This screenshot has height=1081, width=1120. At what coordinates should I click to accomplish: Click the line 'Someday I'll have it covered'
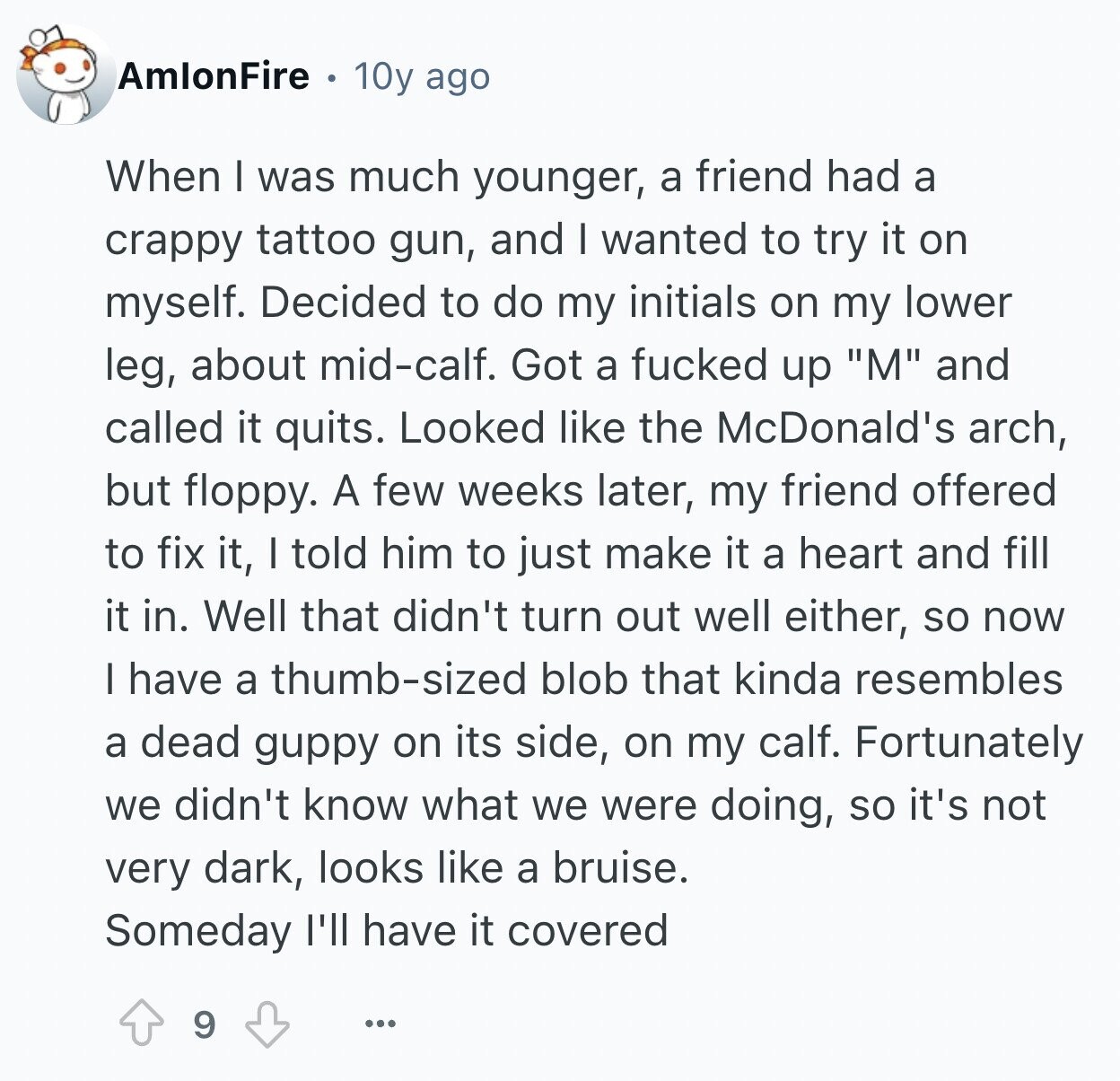387,930
